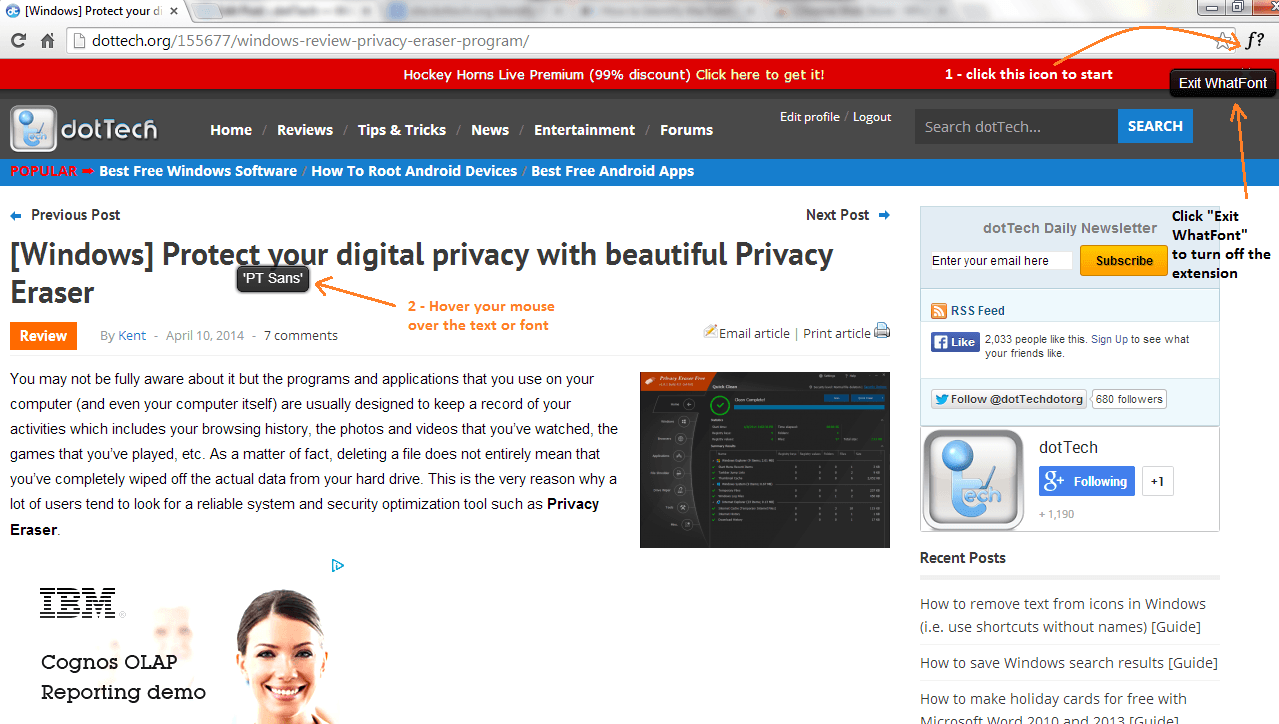Open the Reviews navigation menu item
The image size is (1279, 724).
(x=305, y=130)
